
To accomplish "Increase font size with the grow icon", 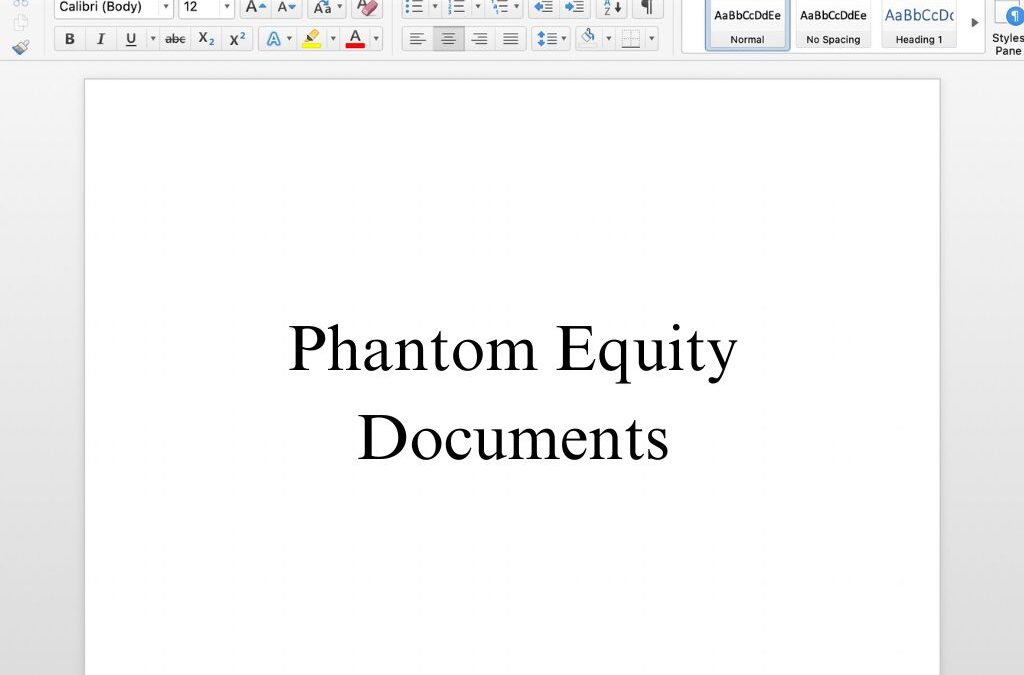I will tap(255, 7).
